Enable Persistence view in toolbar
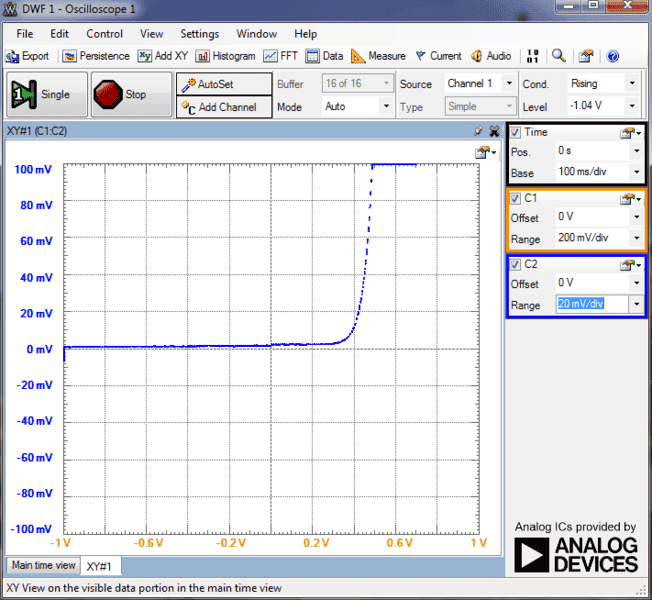Screen dimensions: 652x600 coord(97,56)
